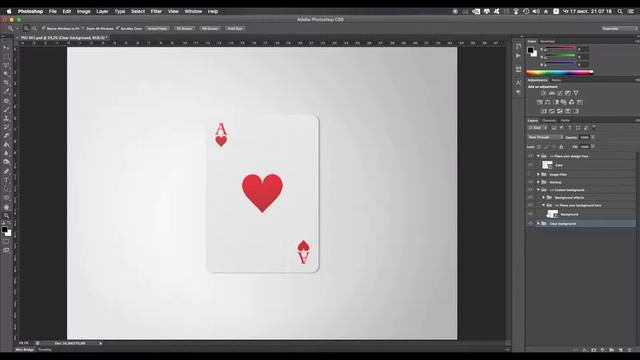
Task: Open the layer Opacity dropdown arrow
Action: click(x=593, y=137)
